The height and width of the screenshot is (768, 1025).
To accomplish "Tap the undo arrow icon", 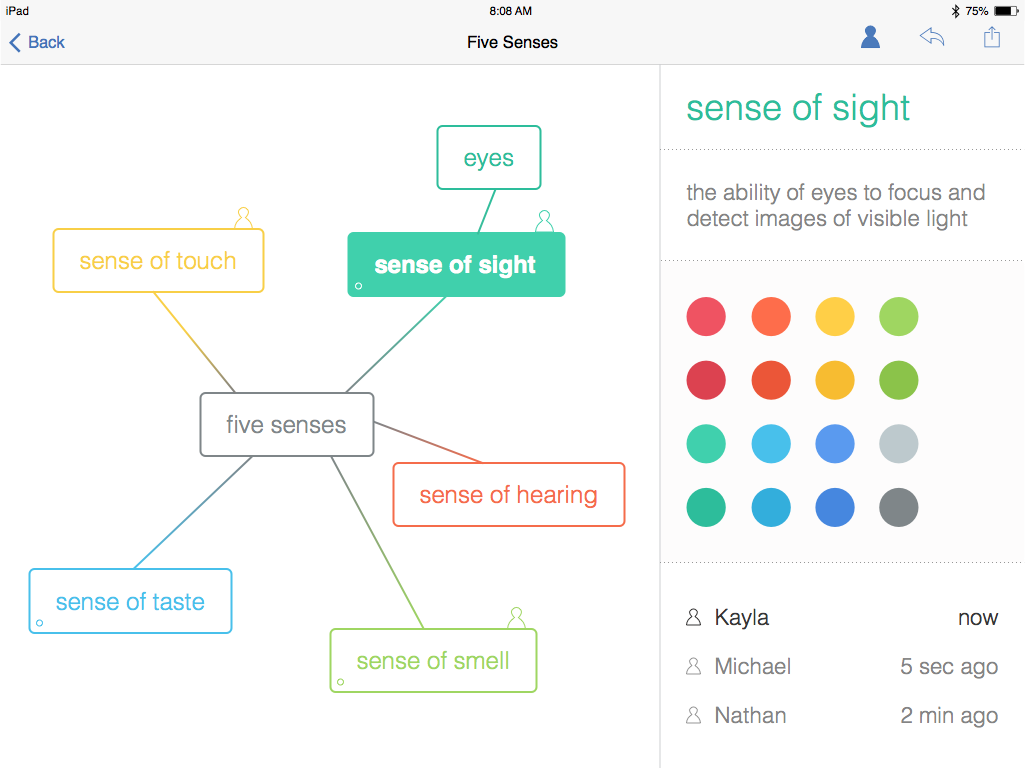I will 932,37.
